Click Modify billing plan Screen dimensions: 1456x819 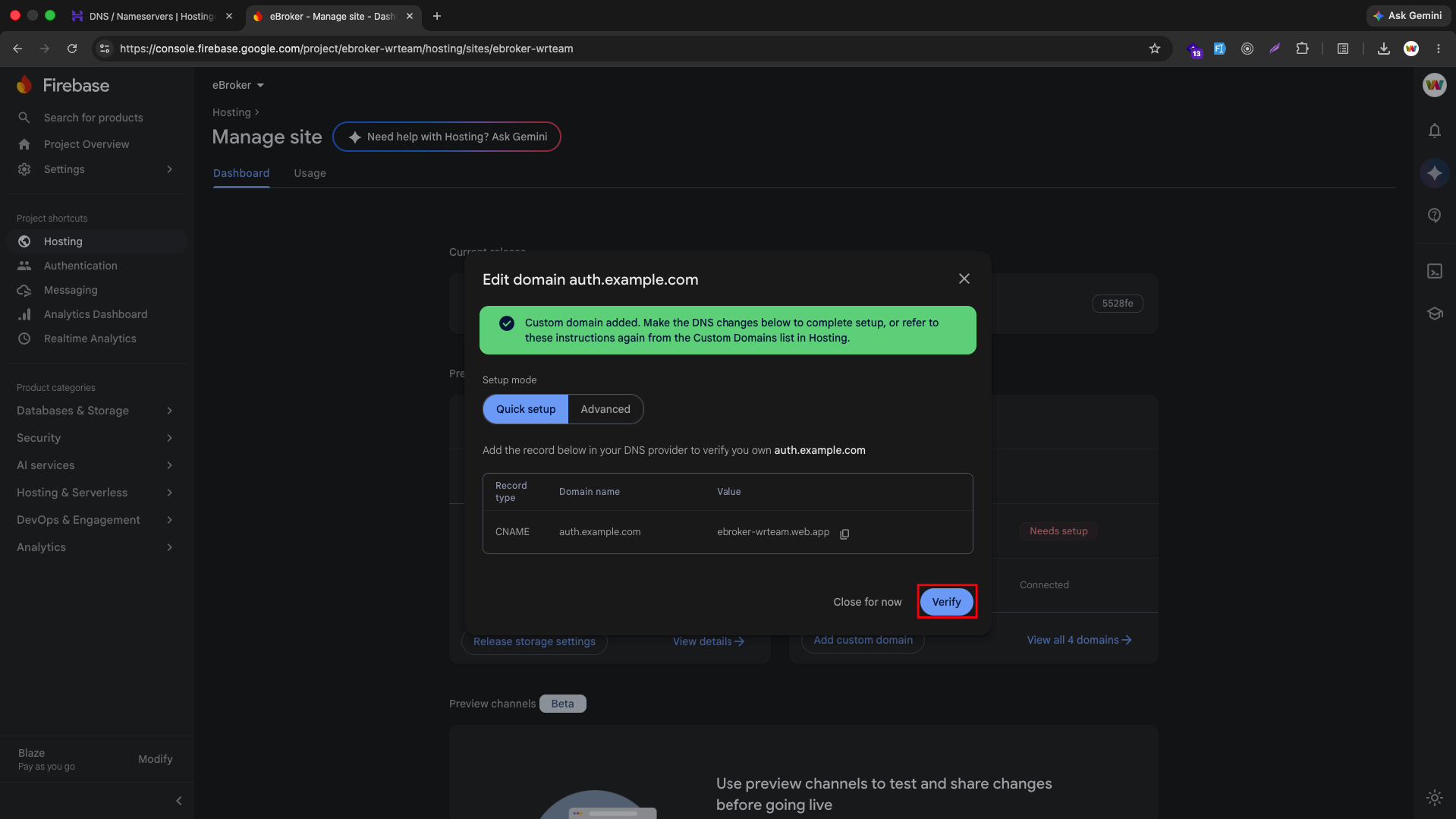tap(155, 759)
